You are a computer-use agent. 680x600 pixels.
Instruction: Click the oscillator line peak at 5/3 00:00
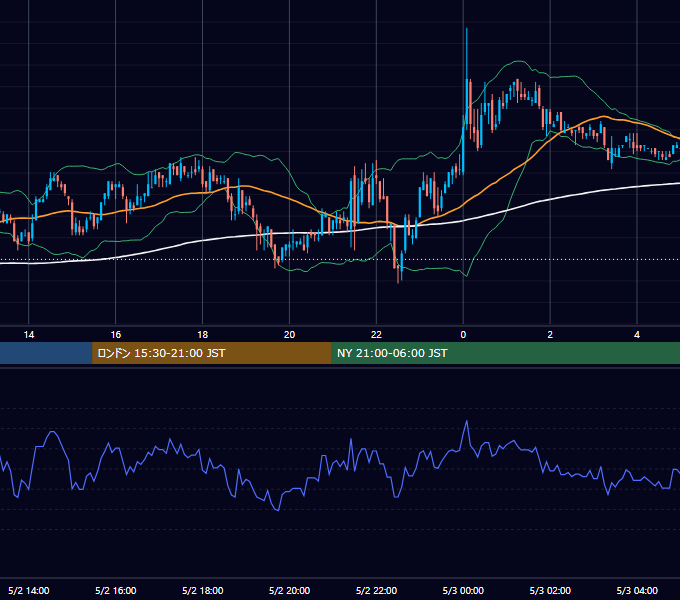pos(467,421)
